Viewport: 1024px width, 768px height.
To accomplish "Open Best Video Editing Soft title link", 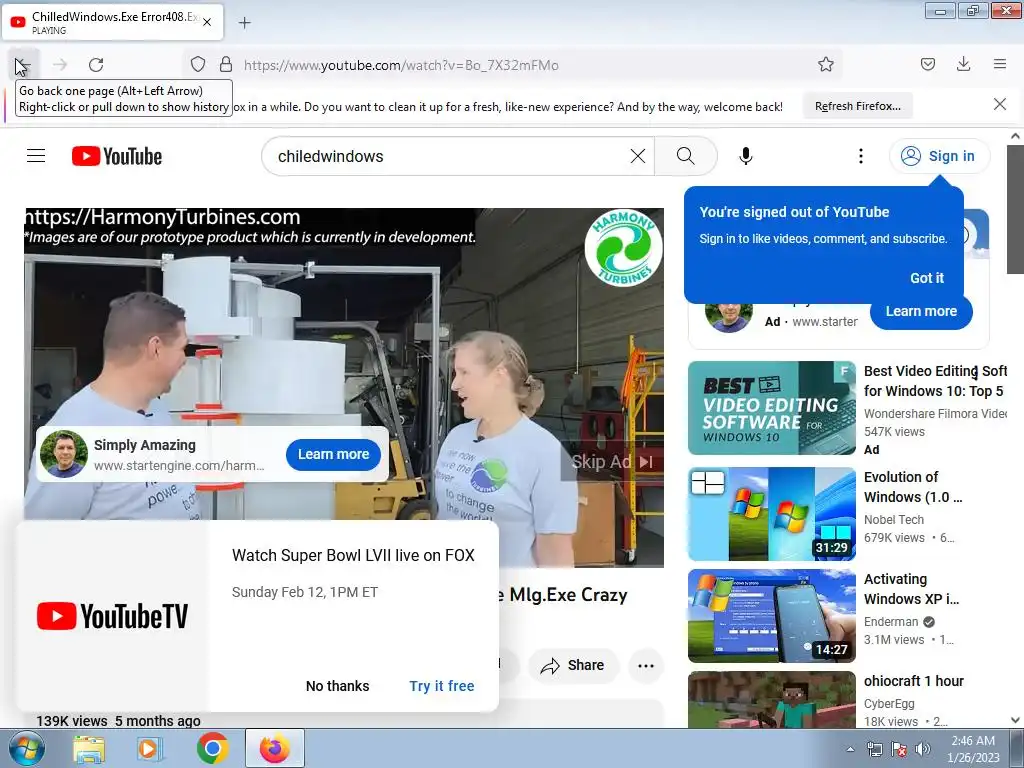I will pyautogui.click(x=935, y=381).
